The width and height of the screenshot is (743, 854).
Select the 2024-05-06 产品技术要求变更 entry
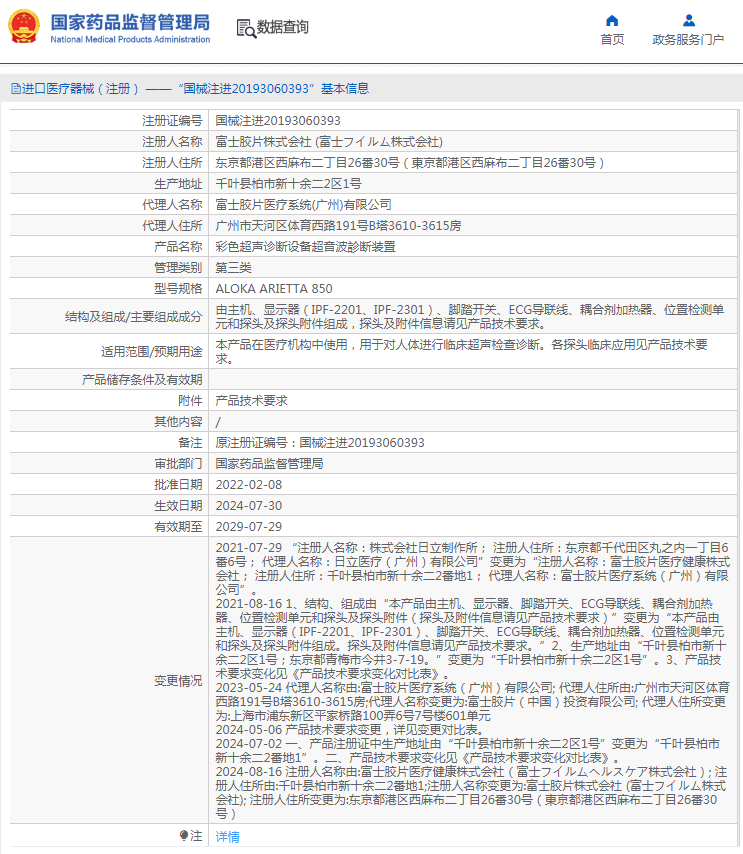(349, 729)
